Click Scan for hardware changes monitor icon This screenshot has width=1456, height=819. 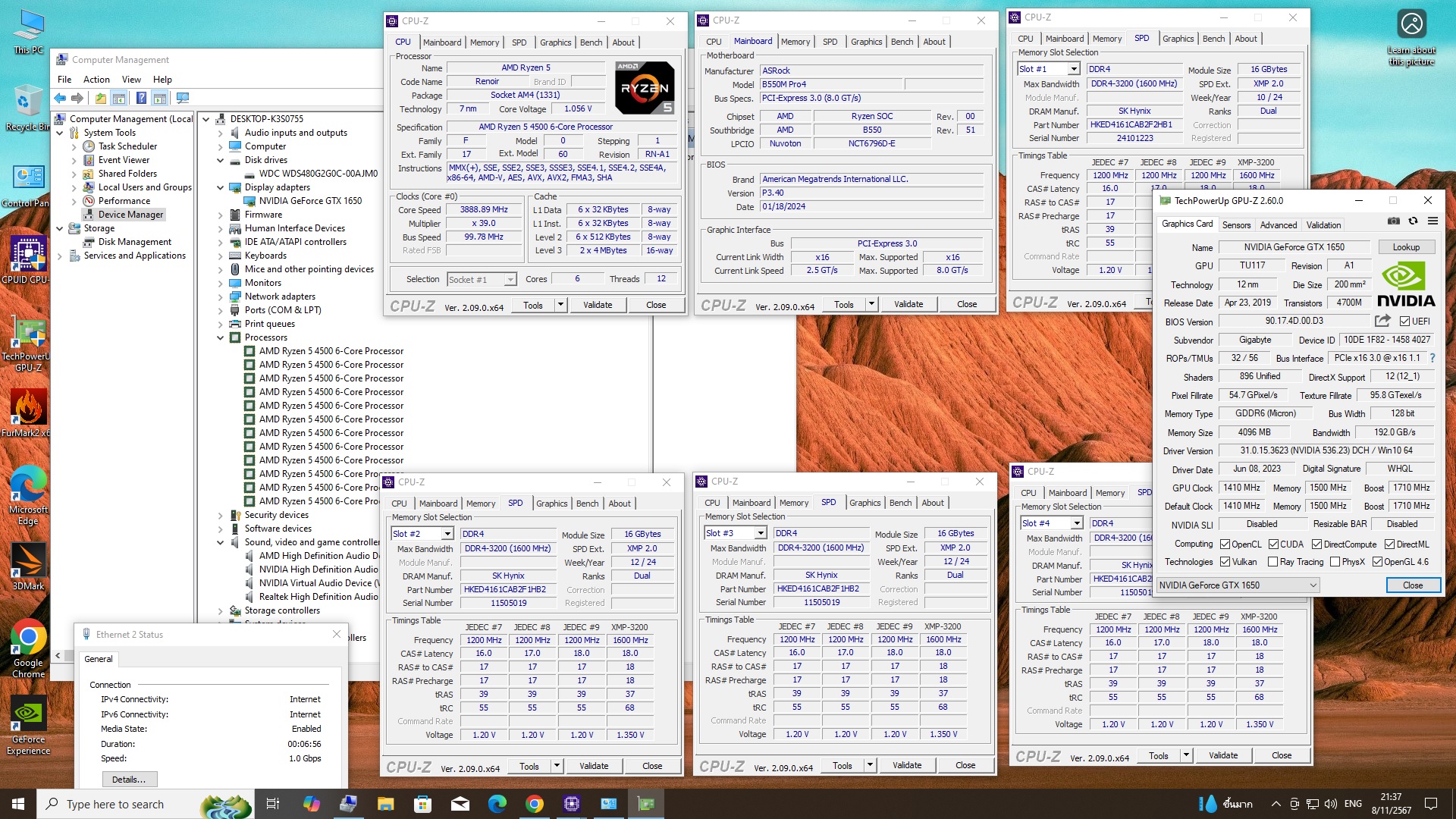pyautogui.click(x=182, y=98)
